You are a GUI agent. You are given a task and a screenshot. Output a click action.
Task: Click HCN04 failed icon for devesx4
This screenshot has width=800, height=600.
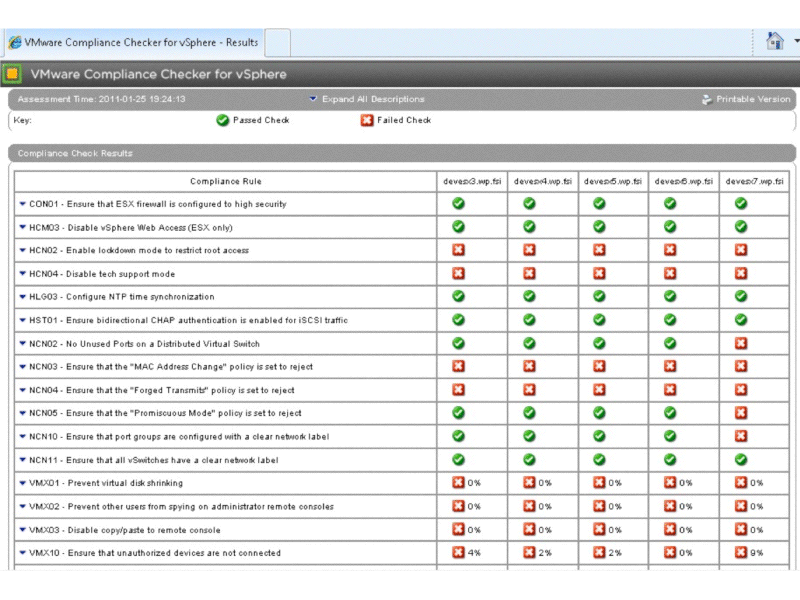click(x=530, y=273)
